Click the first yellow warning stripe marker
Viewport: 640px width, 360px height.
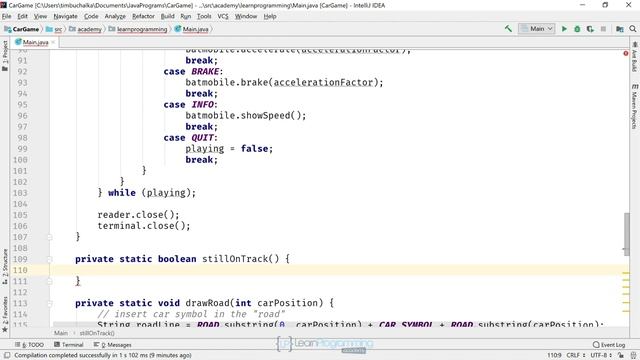[626, 273]
